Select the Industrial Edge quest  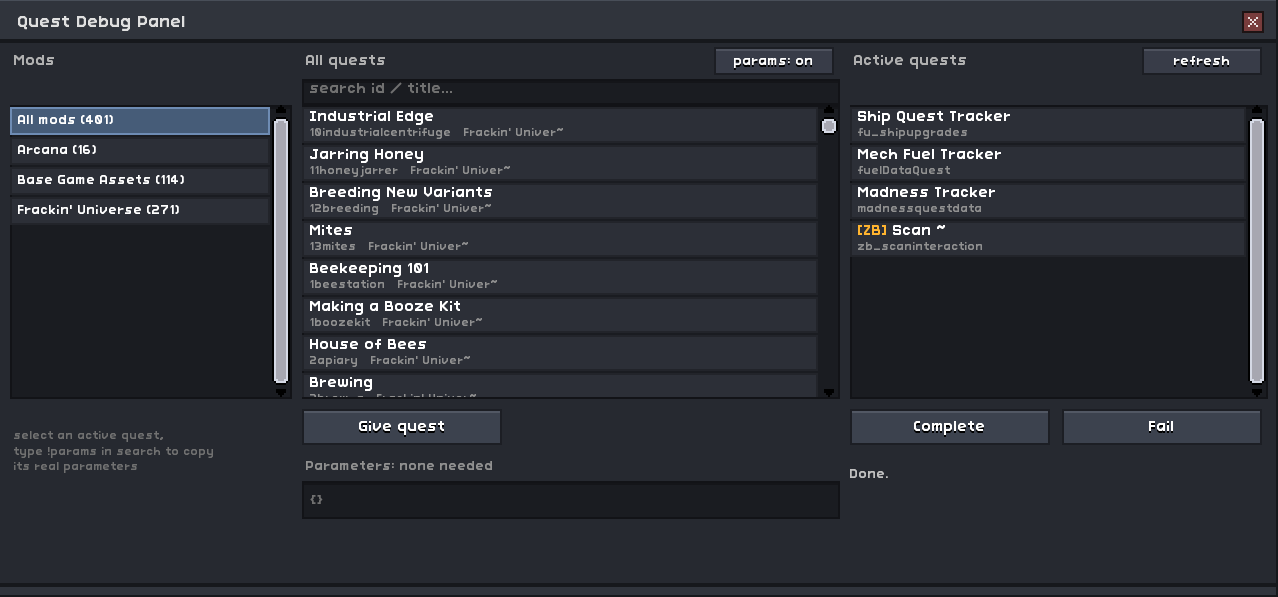click(560, 124)
